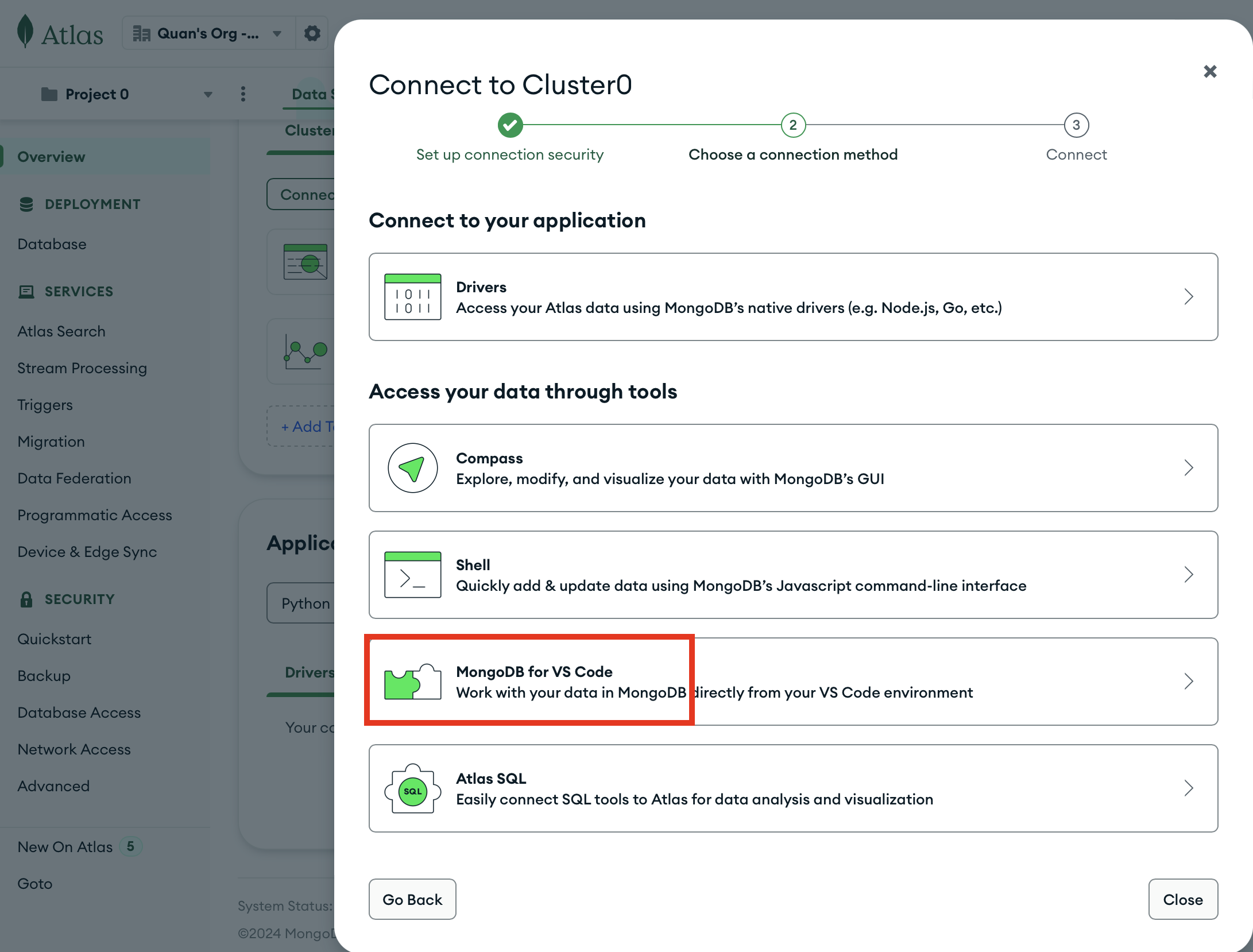1253x952 pixels.
Task: Choose MongoDB for VS Code option
Action: pos(793,682)
